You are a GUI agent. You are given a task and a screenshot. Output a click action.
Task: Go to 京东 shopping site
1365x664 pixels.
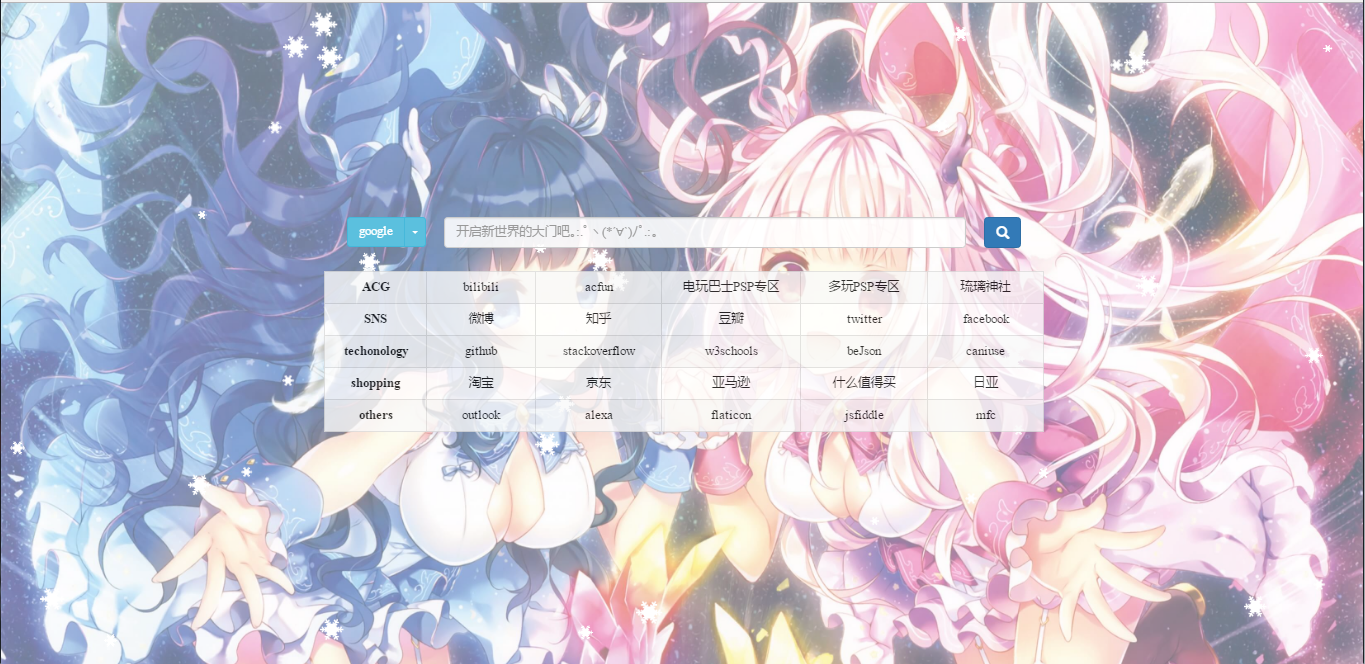pyautogui.click(x=599, y=383)
